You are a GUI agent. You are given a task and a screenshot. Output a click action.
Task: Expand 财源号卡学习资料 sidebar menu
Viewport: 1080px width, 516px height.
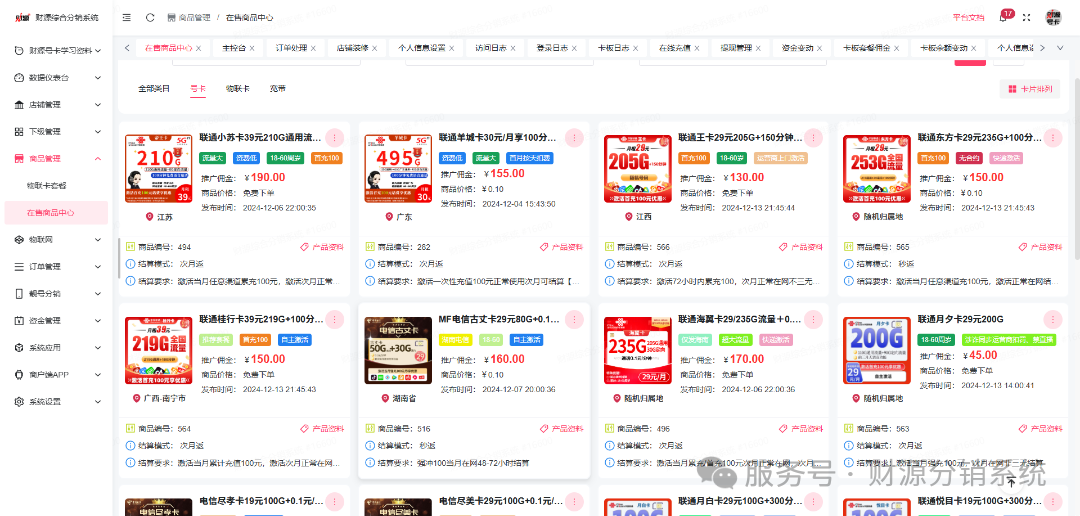(x=56, y=51)
